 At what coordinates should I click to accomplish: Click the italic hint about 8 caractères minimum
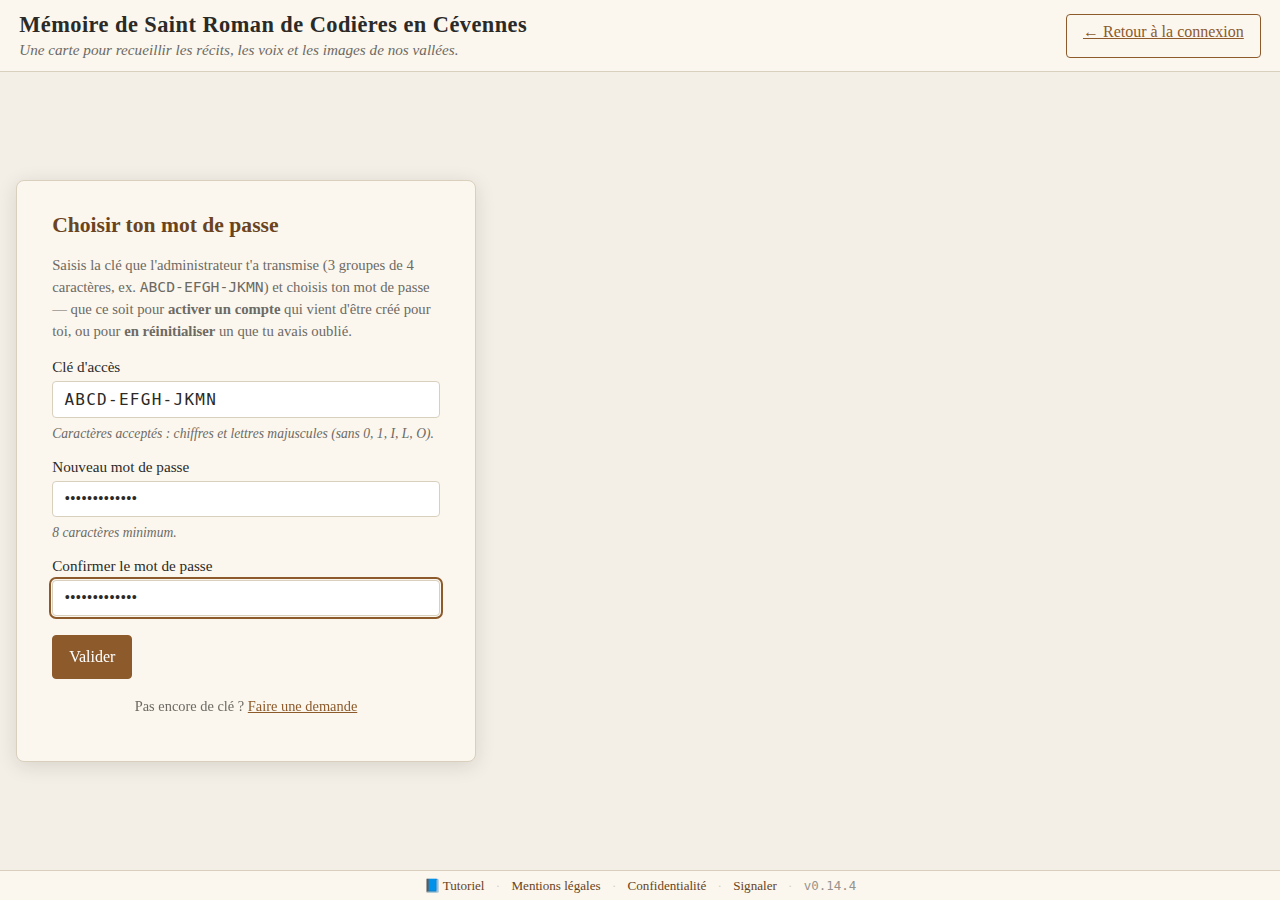pyautogui.click(x=114, y=532)
